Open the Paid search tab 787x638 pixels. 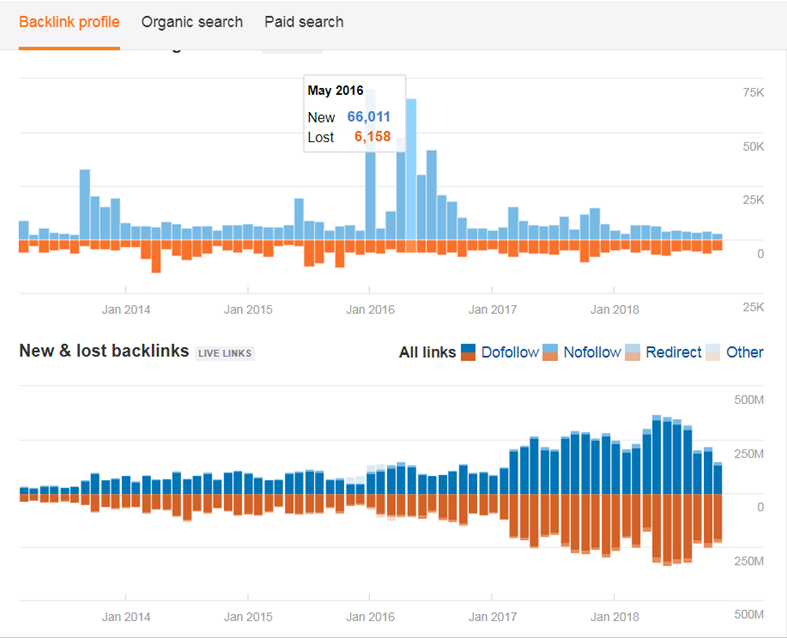coord(304,22)
